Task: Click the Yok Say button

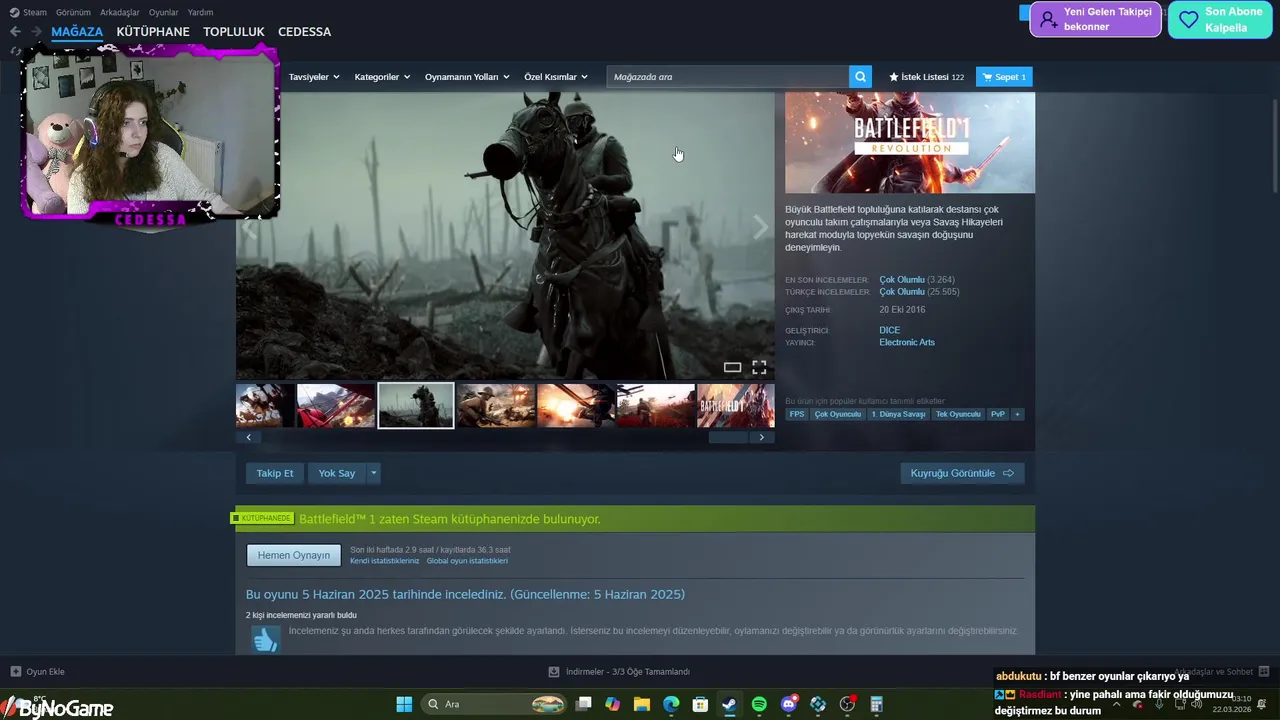Action: [337, 473]
